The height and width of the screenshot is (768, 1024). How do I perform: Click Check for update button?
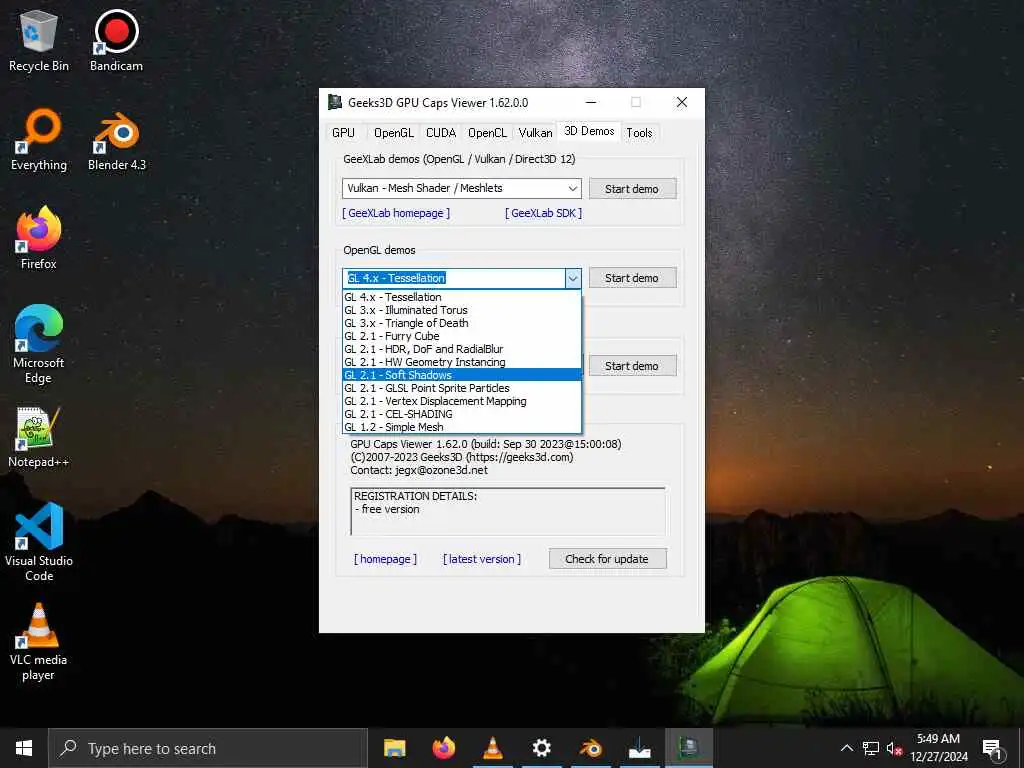(x=607, y=559)
